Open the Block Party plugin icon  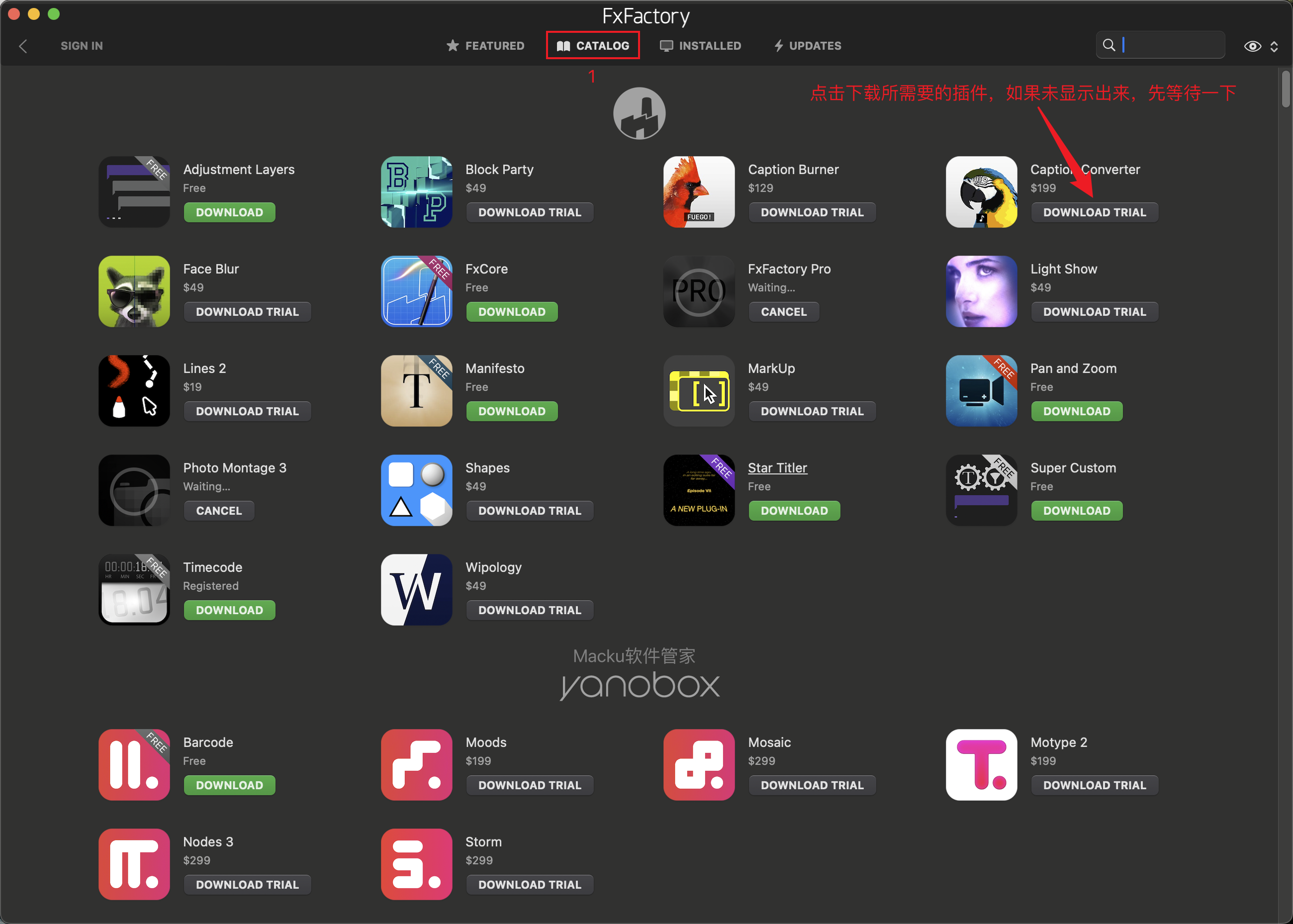[416, 192]
